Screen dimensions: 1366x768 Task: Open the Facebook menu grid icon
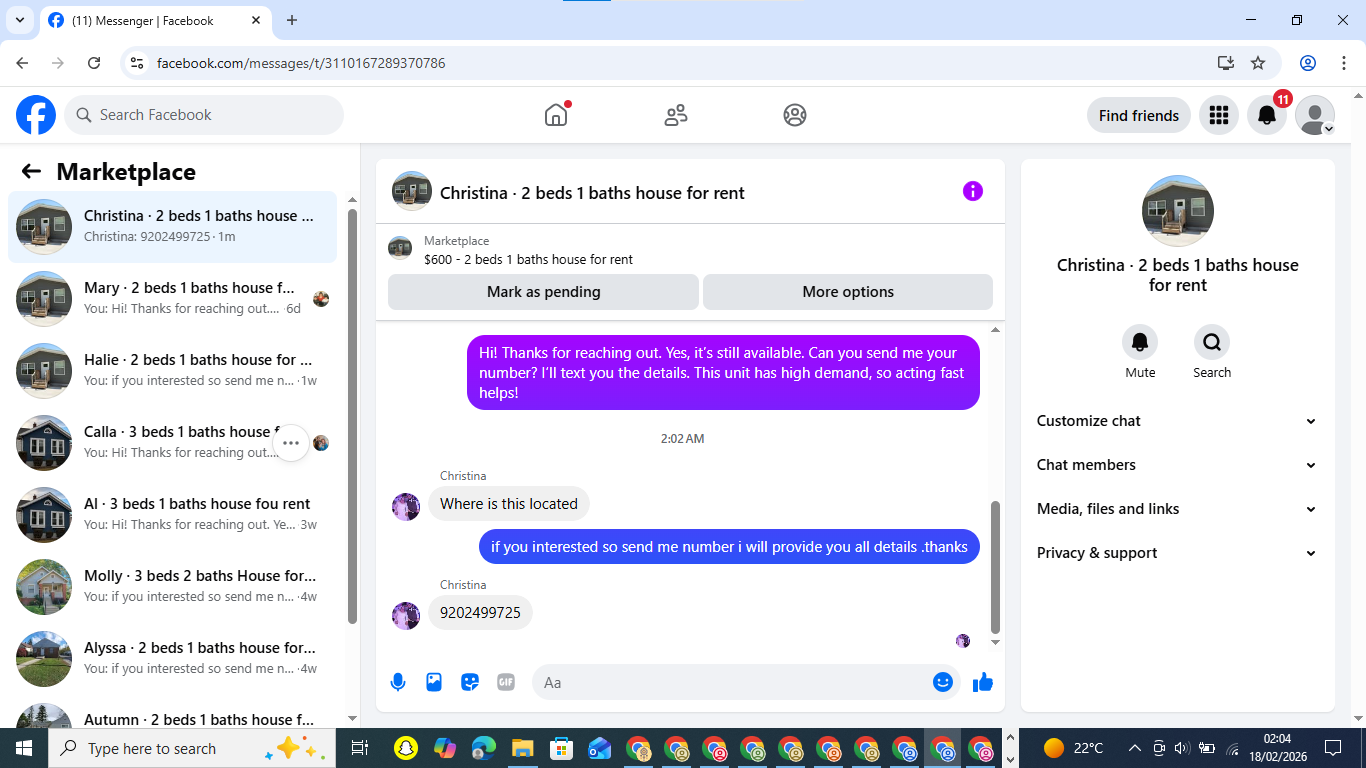(x=1218, y=115)
